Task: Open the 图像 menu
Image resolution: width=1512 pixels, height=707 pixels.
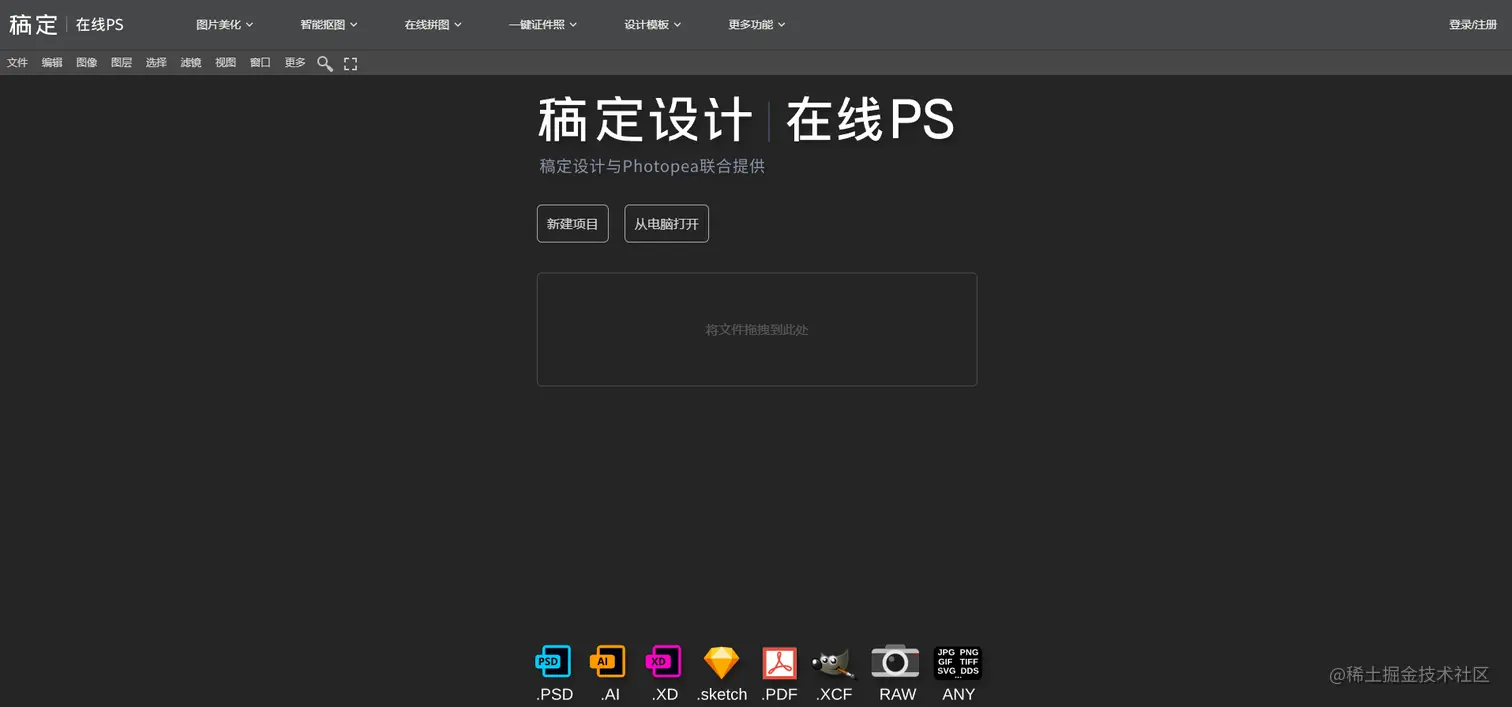Action: click(x=87, y=62)
